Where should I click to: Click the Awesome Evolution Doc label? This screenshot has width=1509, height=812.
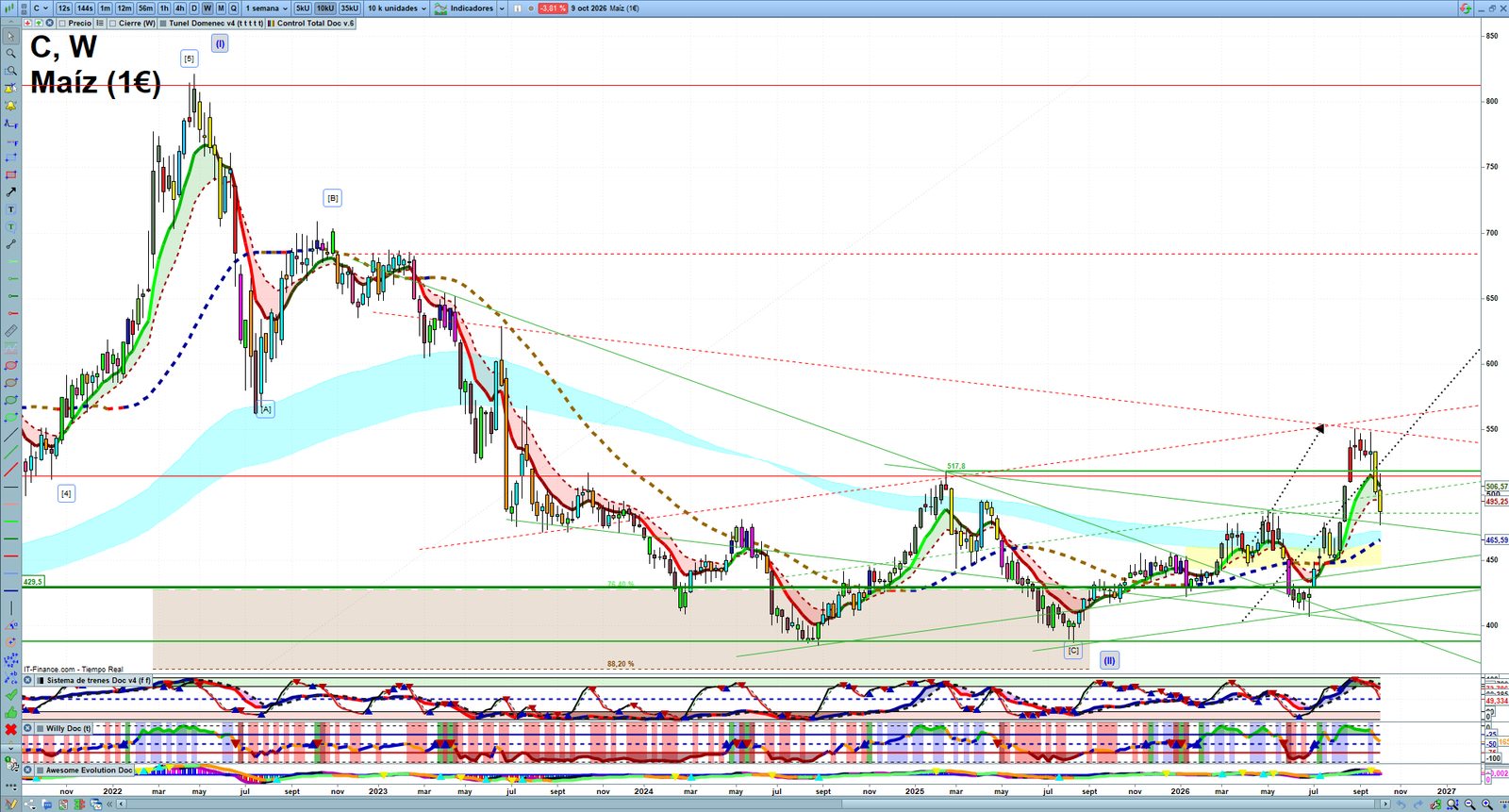coord(89,771)
